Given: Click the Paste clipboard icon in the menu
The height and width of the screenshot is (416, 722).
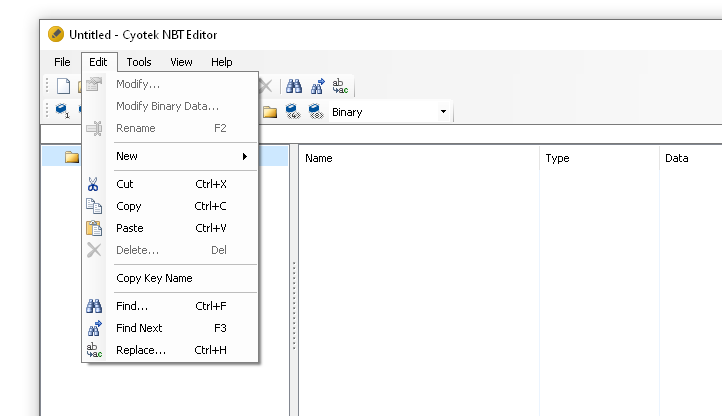Looking at the screenshot, I should [x=94, y=228].
